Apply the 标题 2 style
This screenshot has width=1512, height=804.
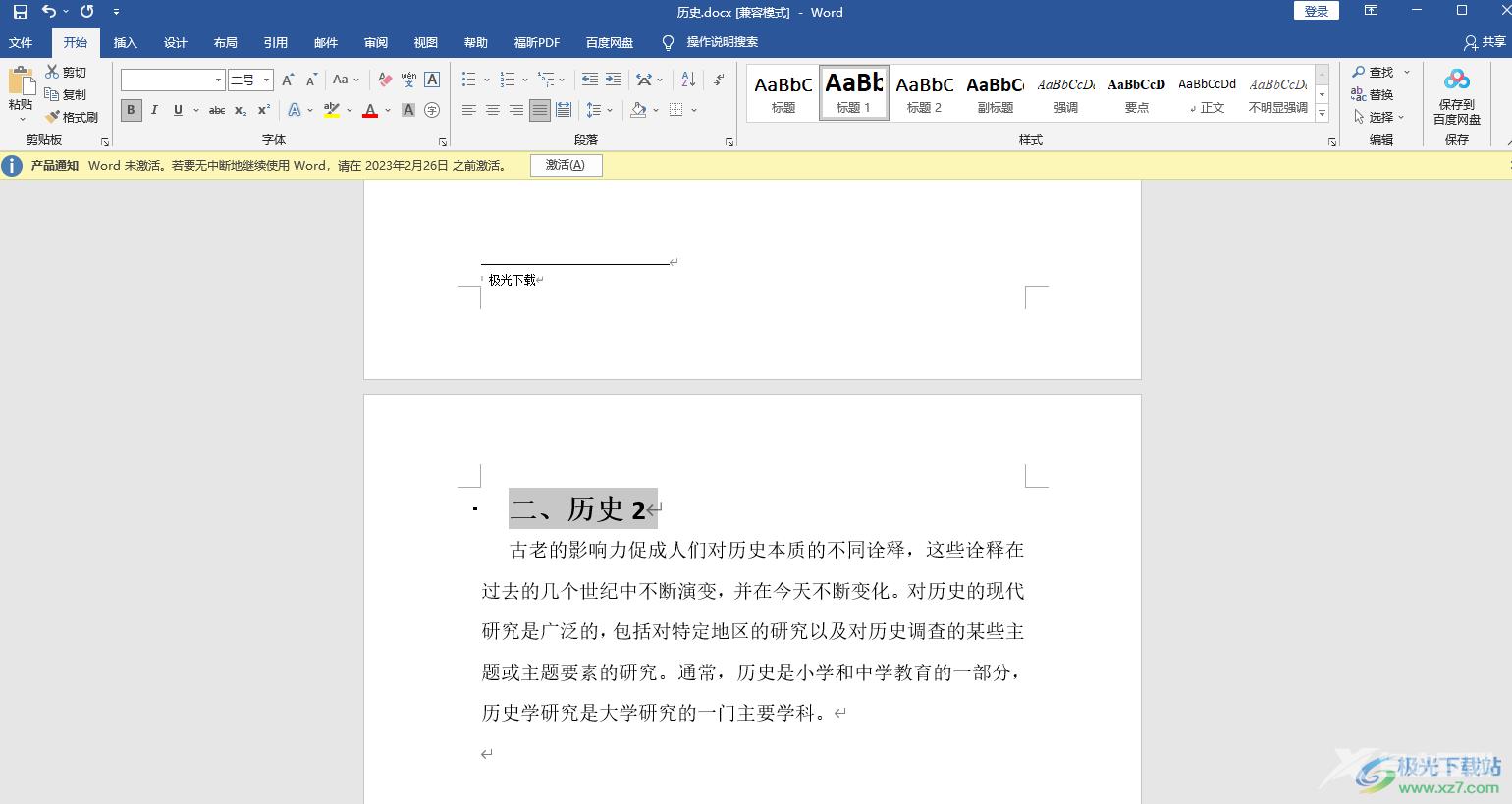click(924, 93)
